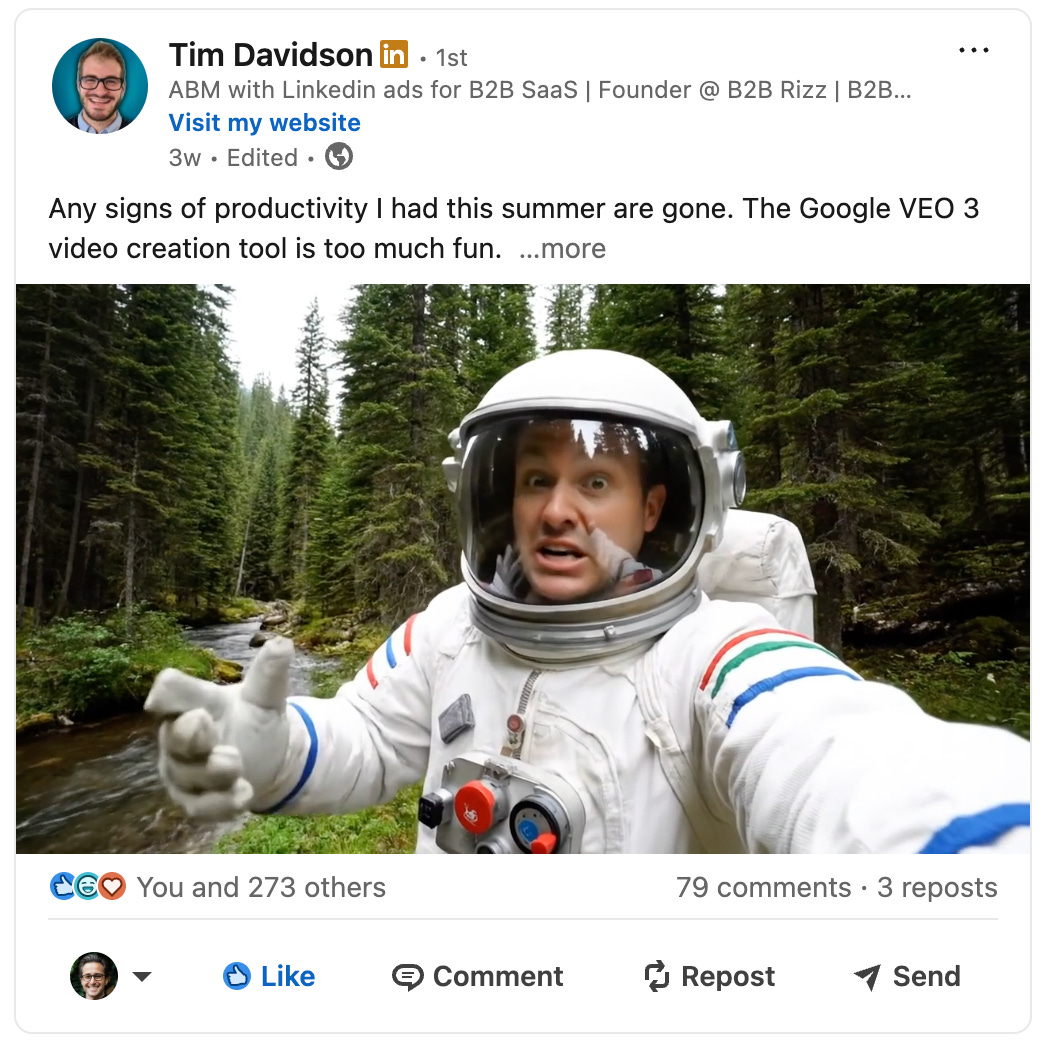Open the reaction icons summary
Screen dimensions: 1046x1052
click(88, 886)
